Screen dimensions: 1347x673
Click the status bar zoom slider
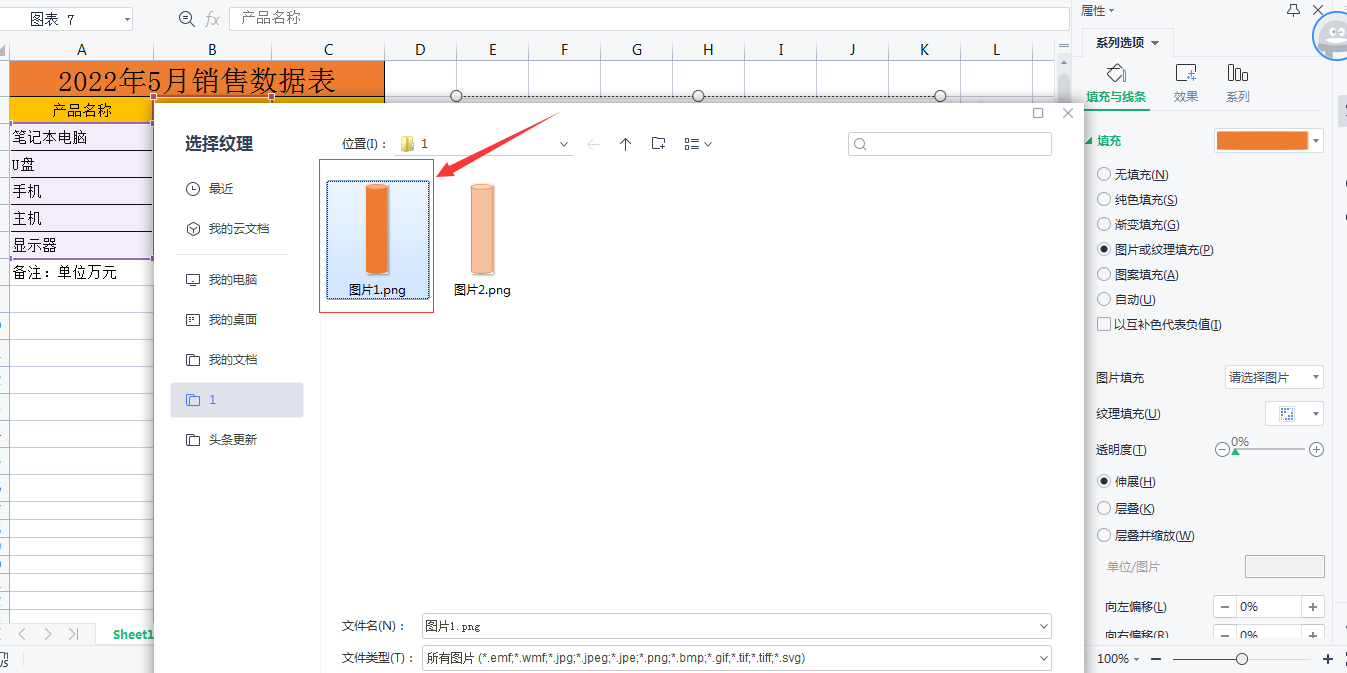coord(1243,659)
